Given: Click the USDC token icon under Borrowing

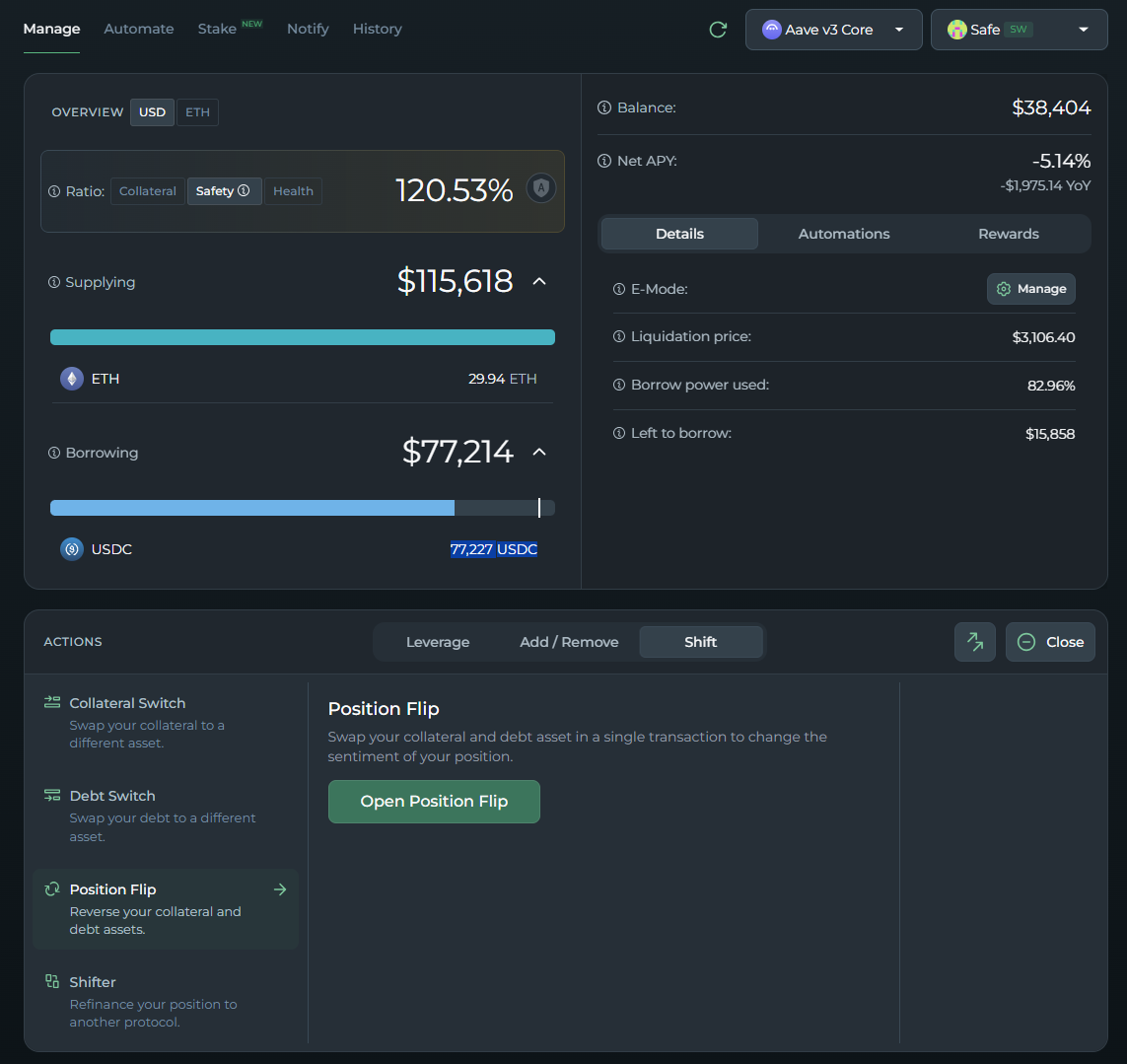Looking at the screenshot, I should 72,549.
